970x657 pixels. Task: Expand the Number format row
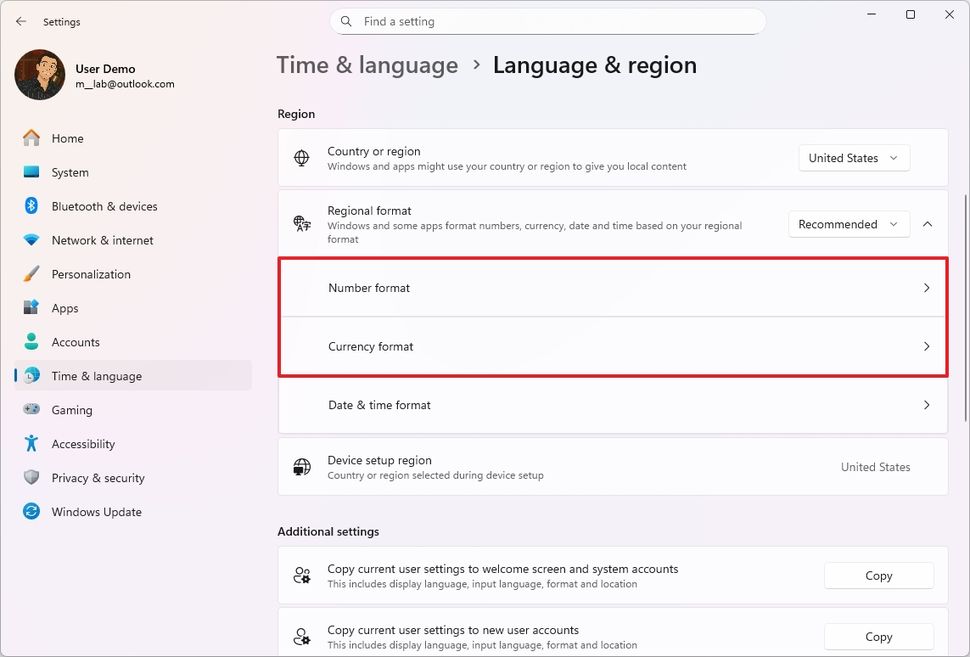(x=612, y=288)
